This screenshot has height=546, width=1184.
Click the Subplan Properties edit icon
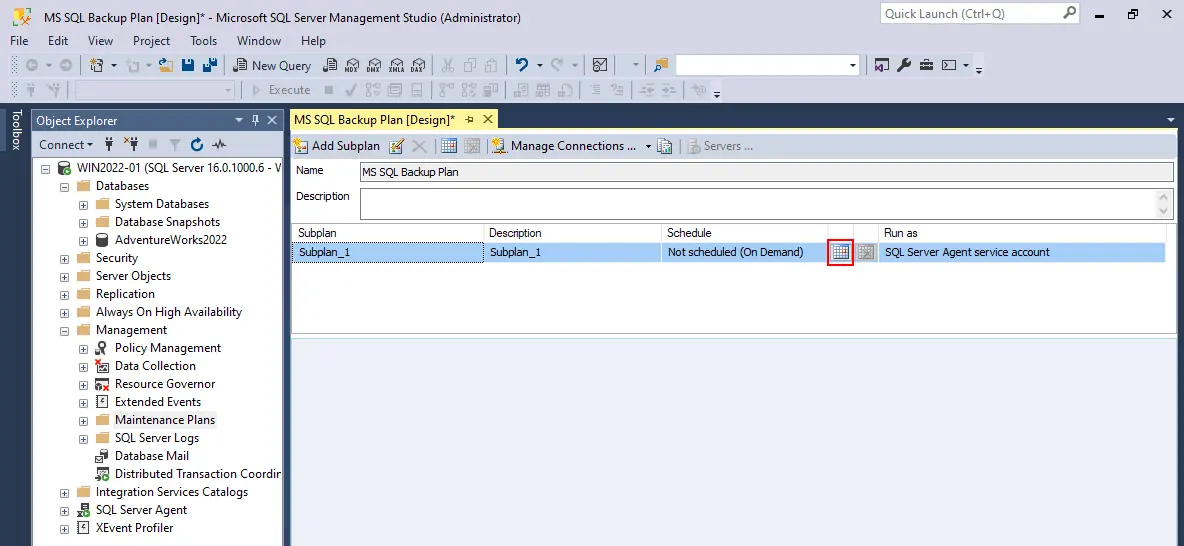click(396, 146)
